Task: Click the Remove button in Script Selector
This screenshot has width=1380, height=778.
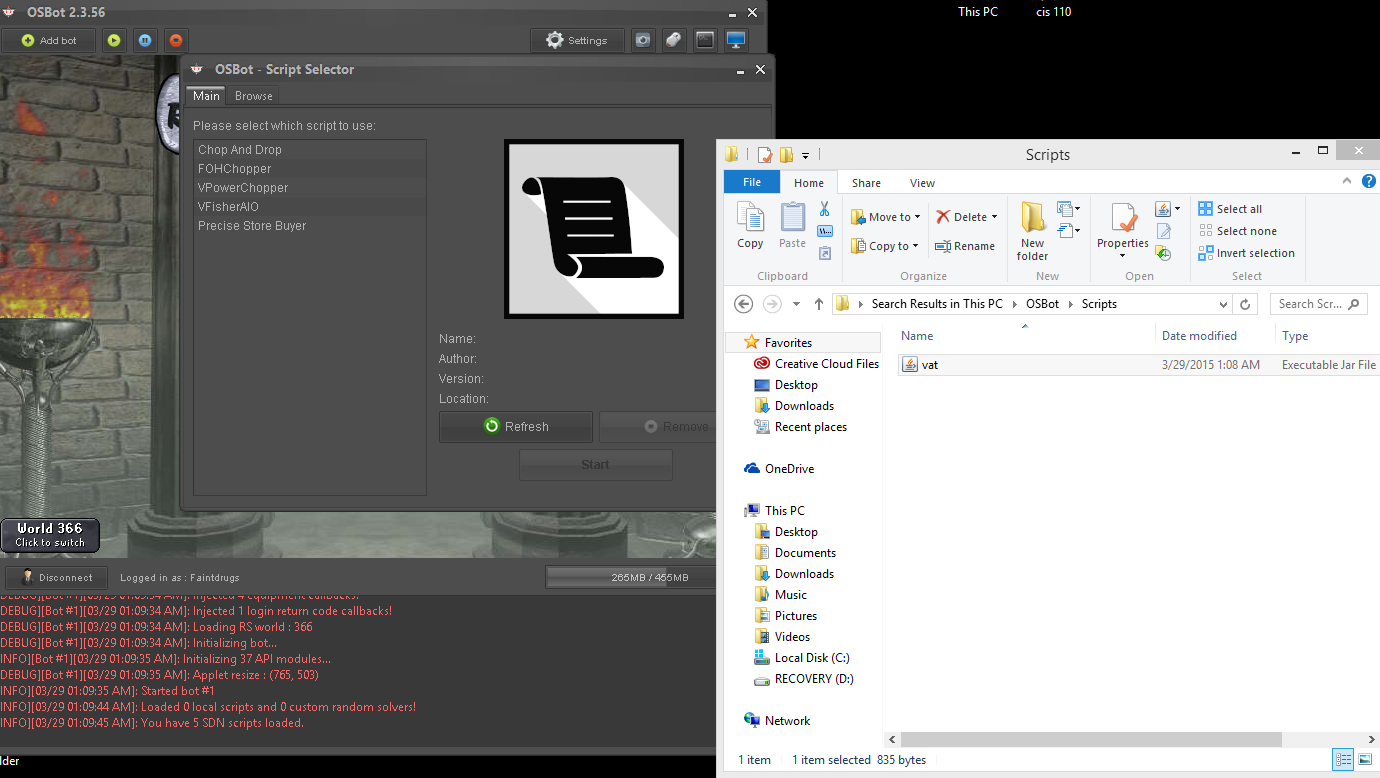Action: point(658,426)
